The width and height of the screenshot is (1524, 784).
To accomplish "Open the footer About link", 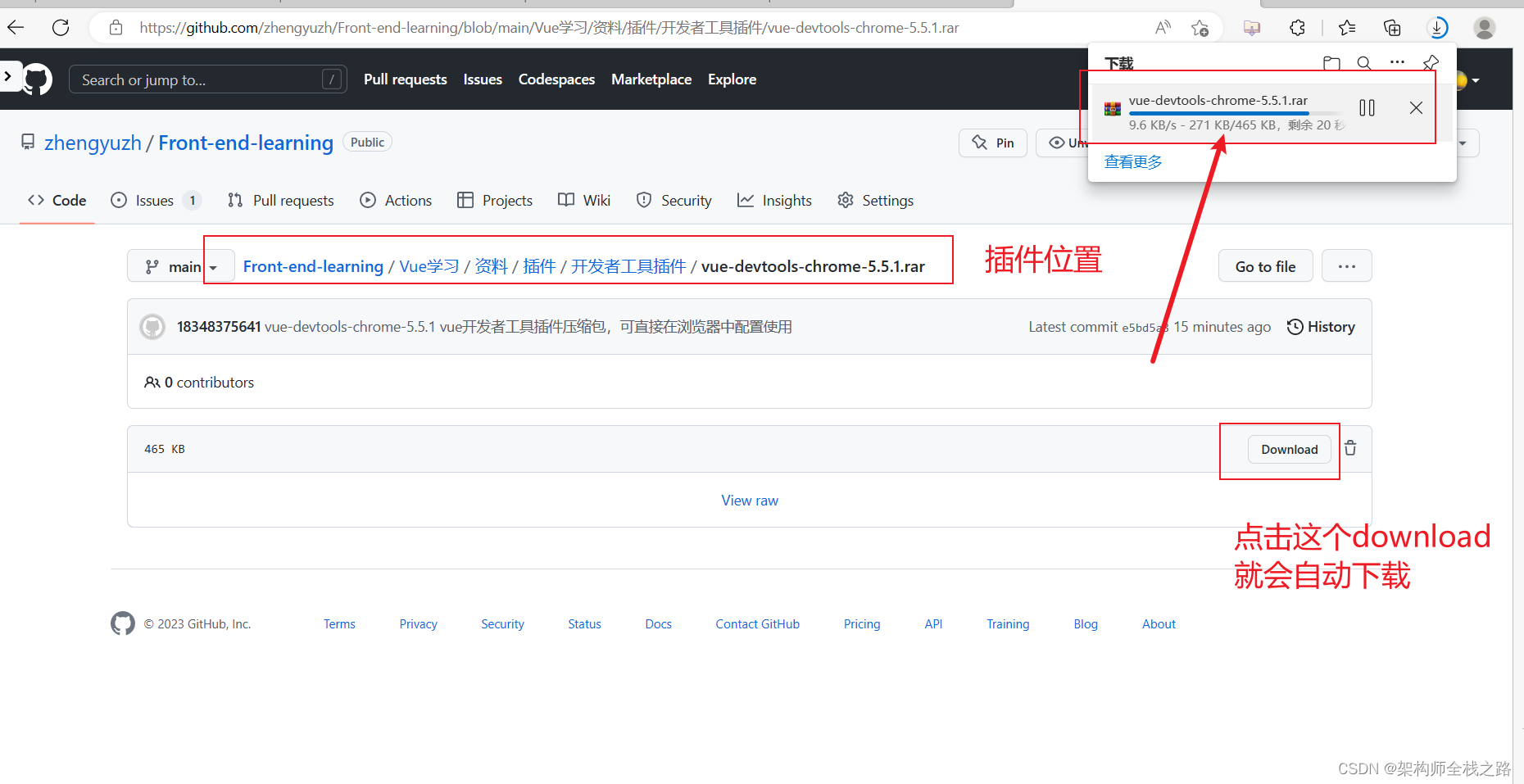I will 1159,624.
